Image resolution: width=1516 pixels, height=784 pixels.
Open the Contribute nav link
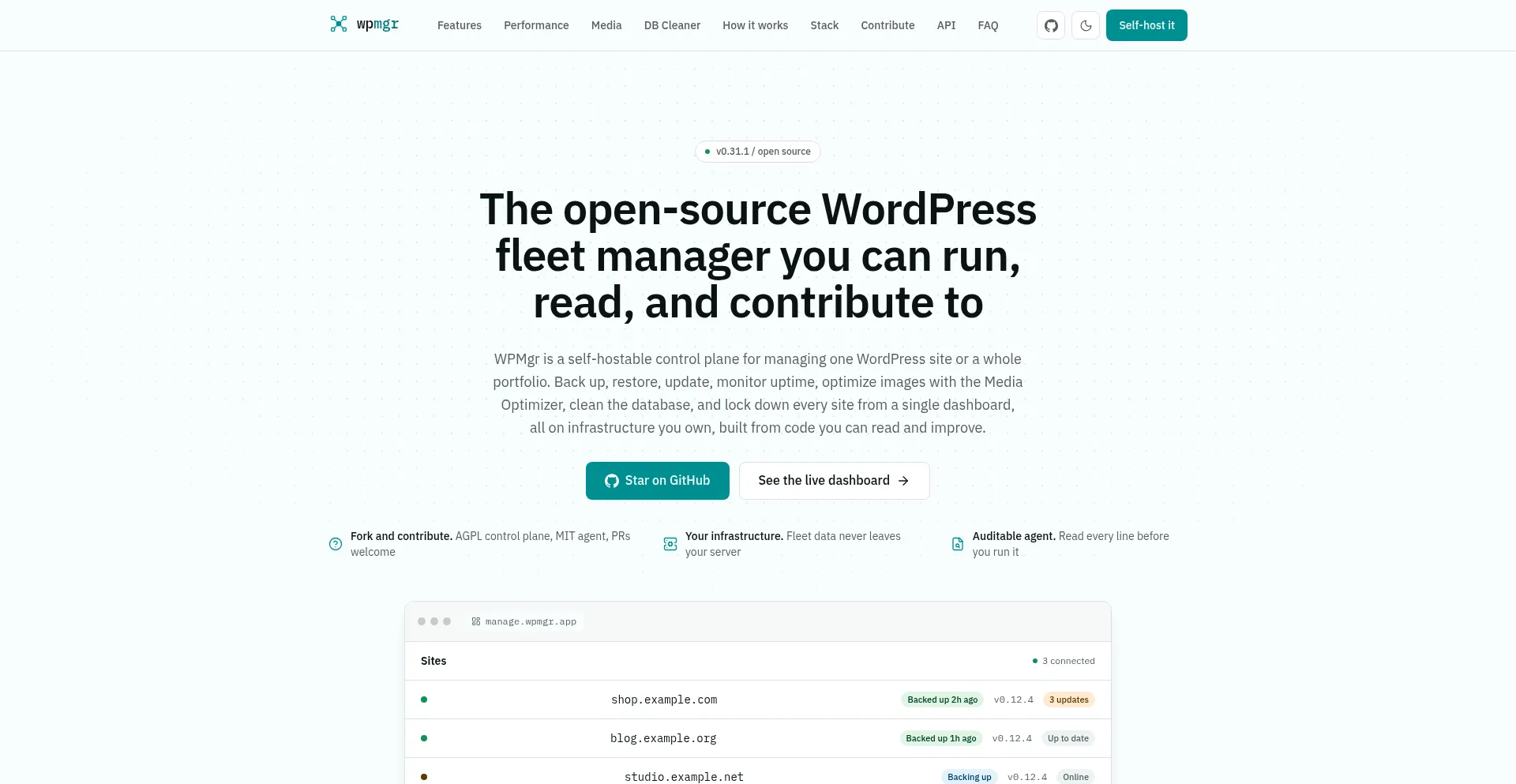pos(887,25)
